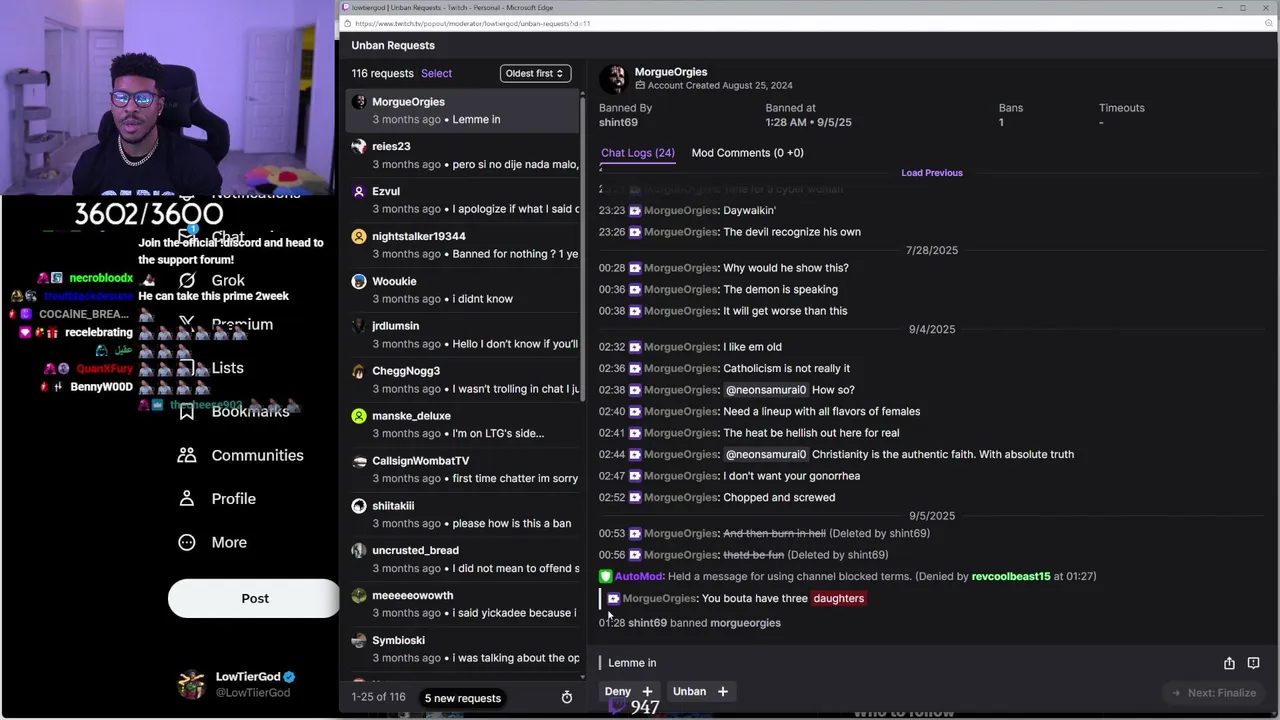Click the report feedback icon at bottom right

tap(1253, 663)
